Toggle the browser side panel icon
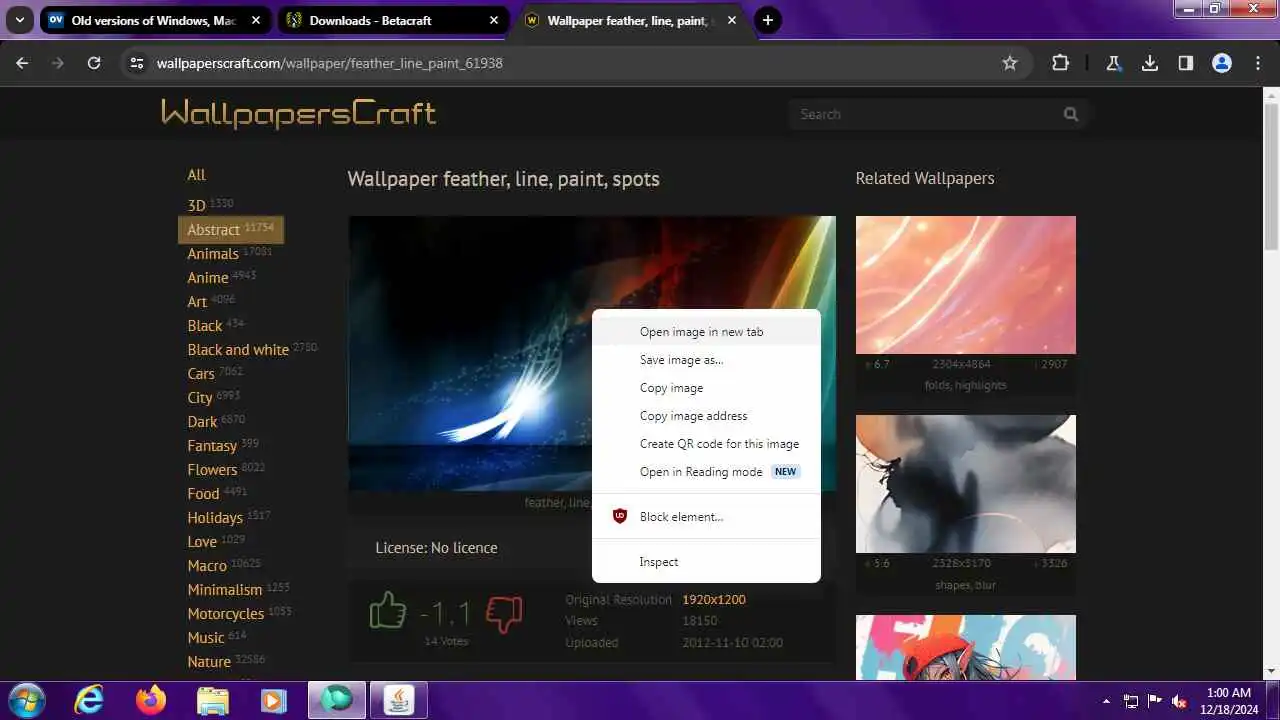The width and height of the screenshot is (1280, 720). pos(1186,63)
